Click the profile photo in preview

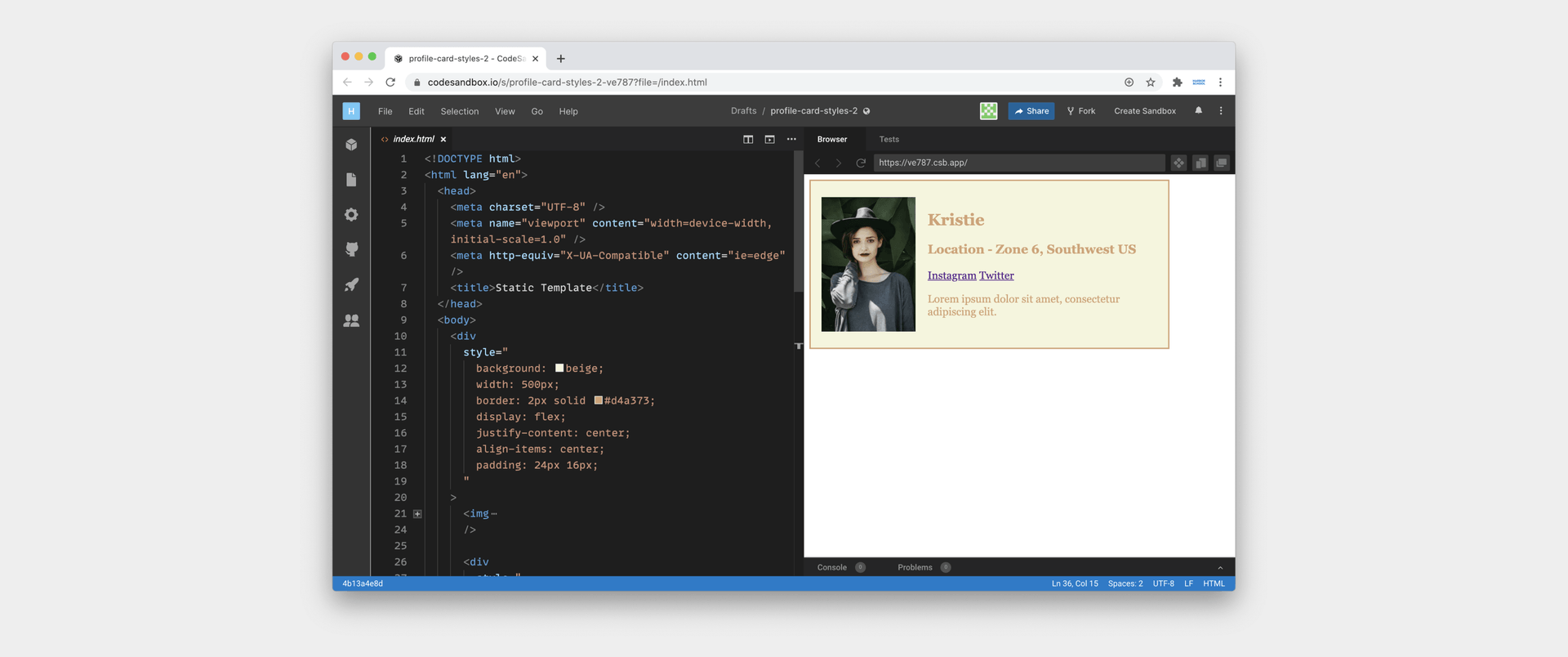[868, 264]
